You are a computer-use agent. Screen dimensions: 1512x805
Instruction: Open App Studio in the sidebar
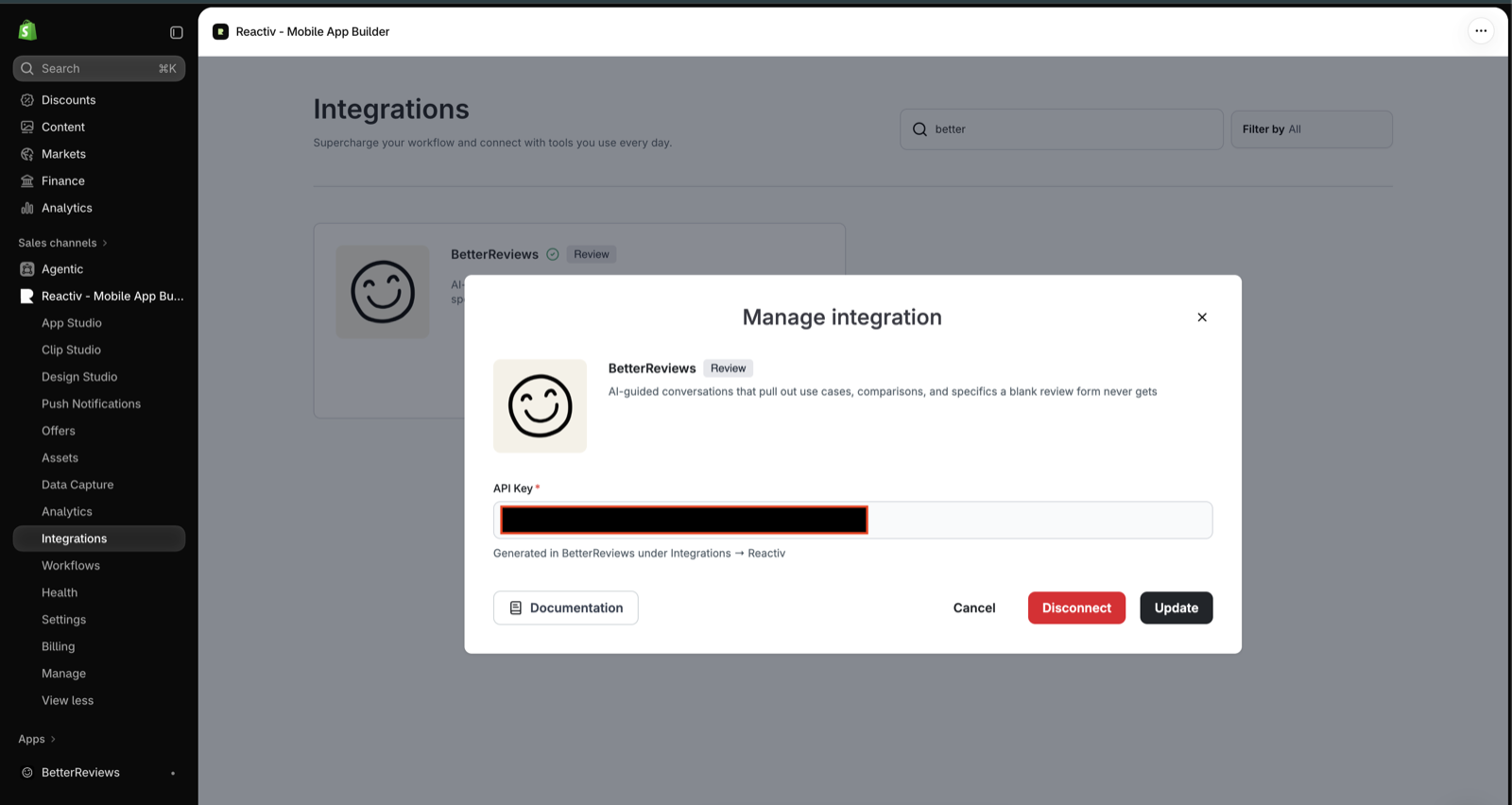click(72, 323)
